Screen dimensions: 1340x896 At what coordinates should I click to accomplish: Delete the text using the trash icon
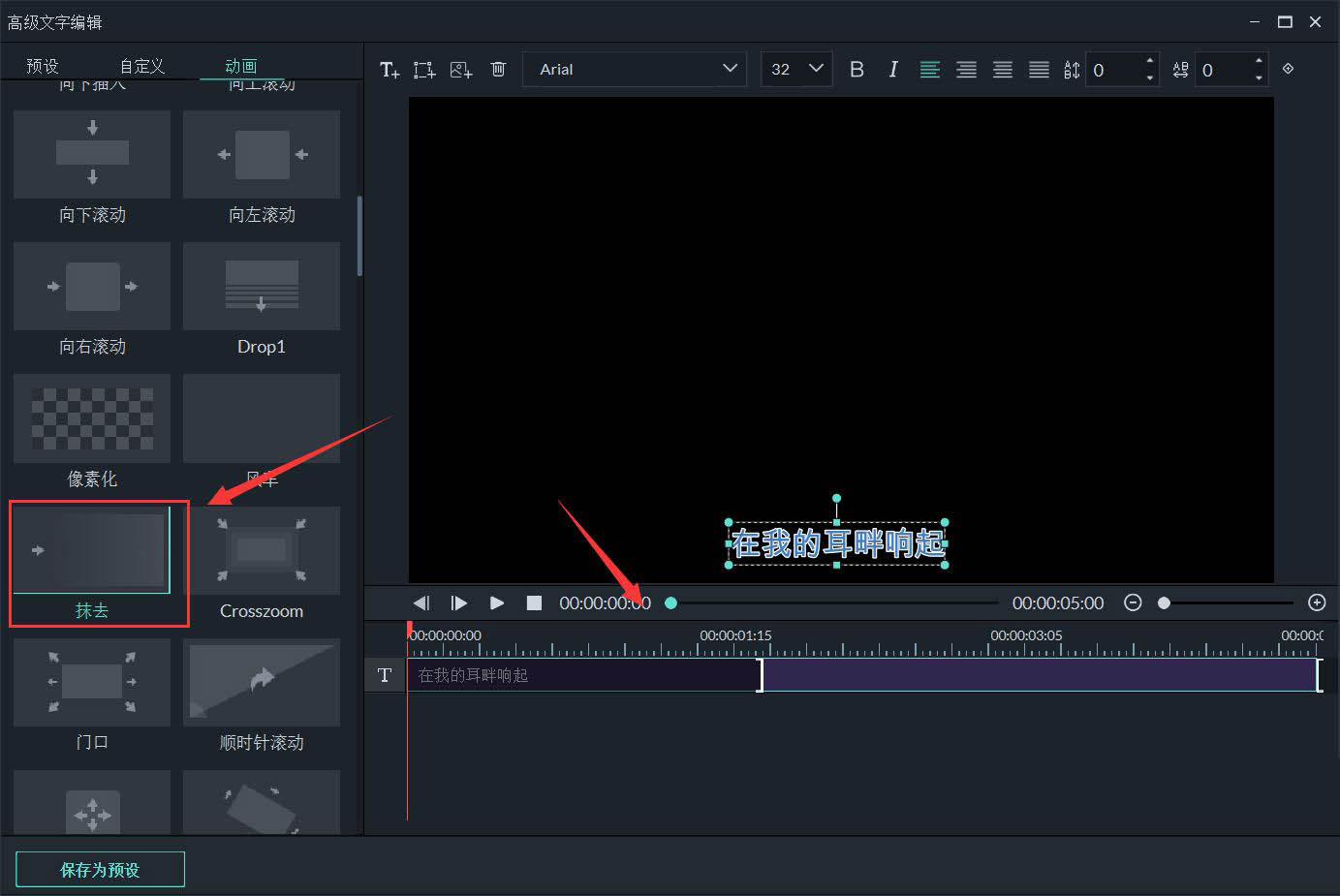tap(498, 69)
